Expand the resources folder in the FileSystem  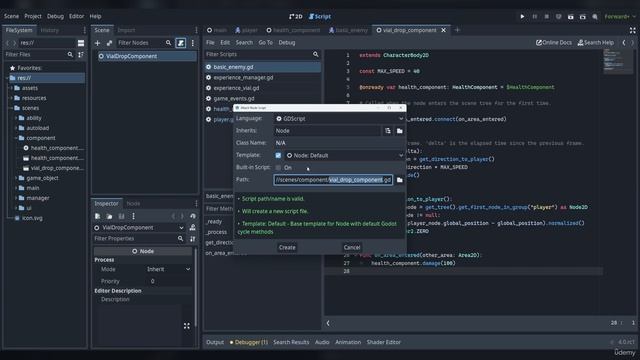(x=11, y=98)
